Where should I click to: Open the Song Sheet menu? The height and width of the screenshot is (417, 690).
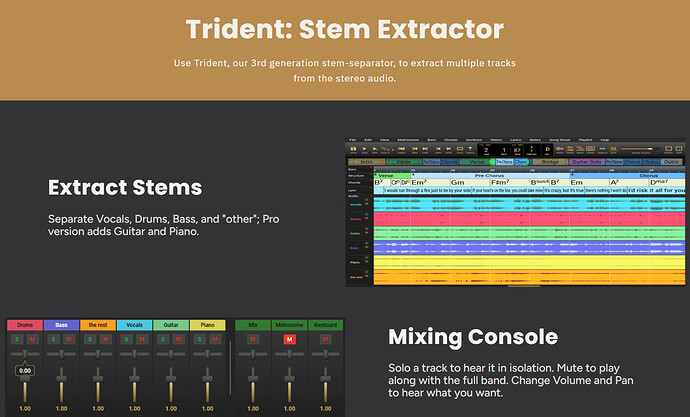pos(560,140)
